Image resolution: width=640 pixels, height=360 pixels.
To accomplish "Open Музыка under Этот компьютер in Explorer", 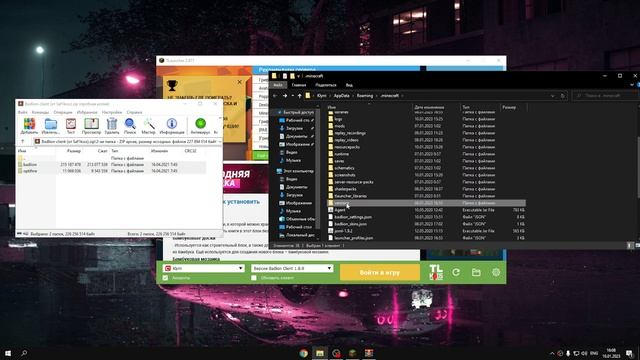I will (x=293, y=211).
